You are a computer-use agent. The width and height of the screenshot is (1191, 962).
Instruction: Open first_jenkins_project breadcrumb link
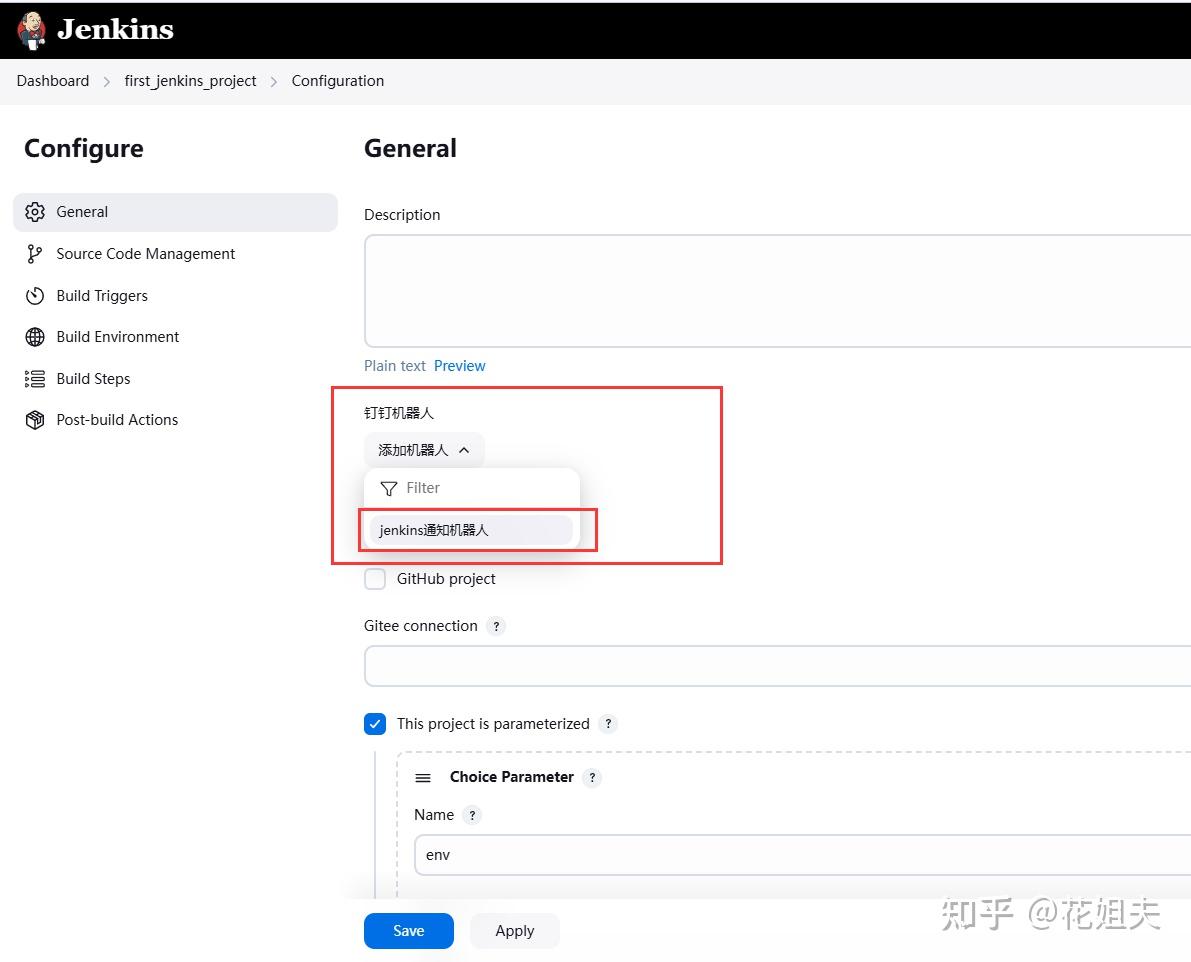190,80
